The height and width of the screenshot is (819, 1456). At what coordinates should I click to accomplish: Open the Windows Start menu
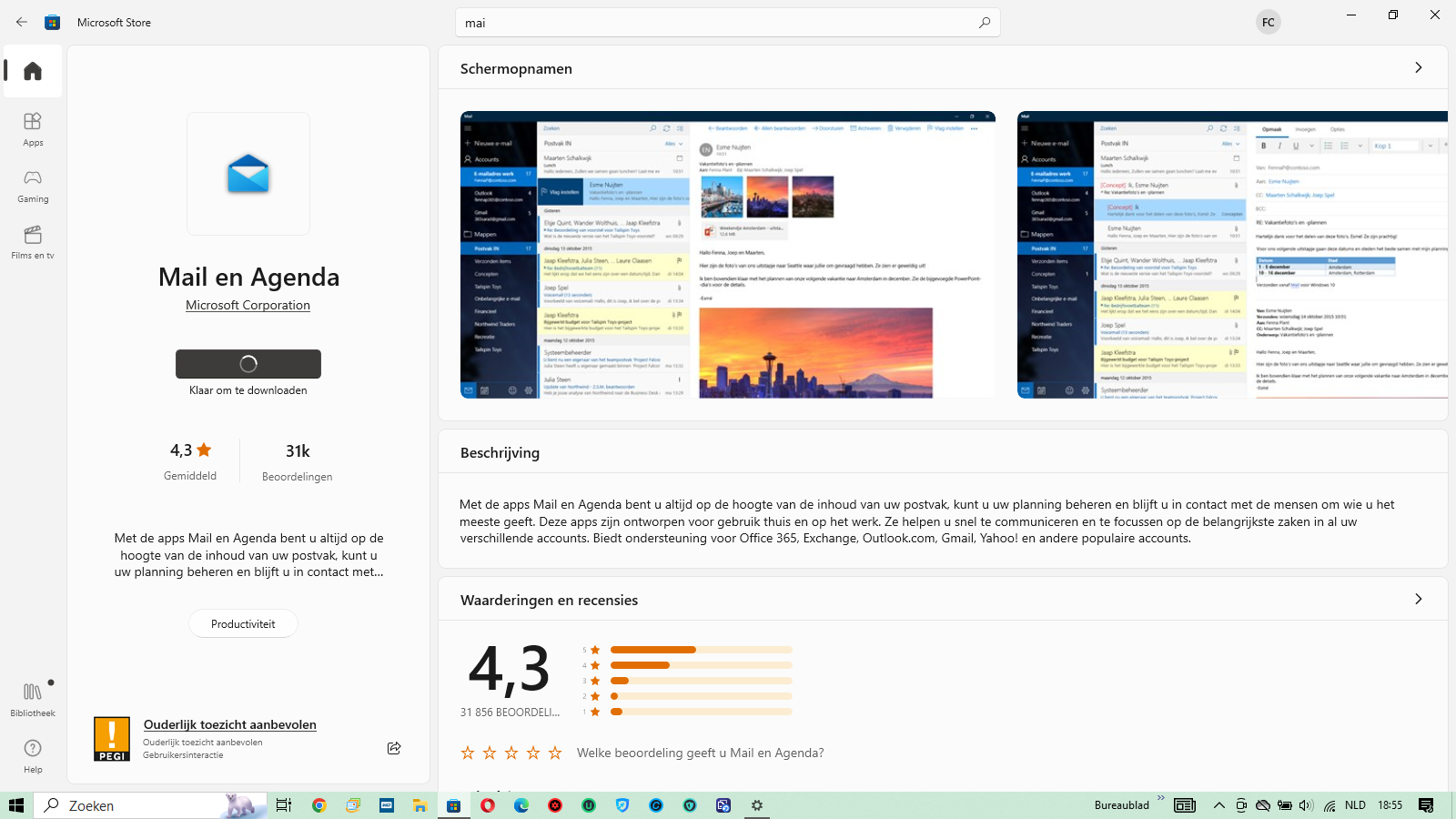[16, 805]
